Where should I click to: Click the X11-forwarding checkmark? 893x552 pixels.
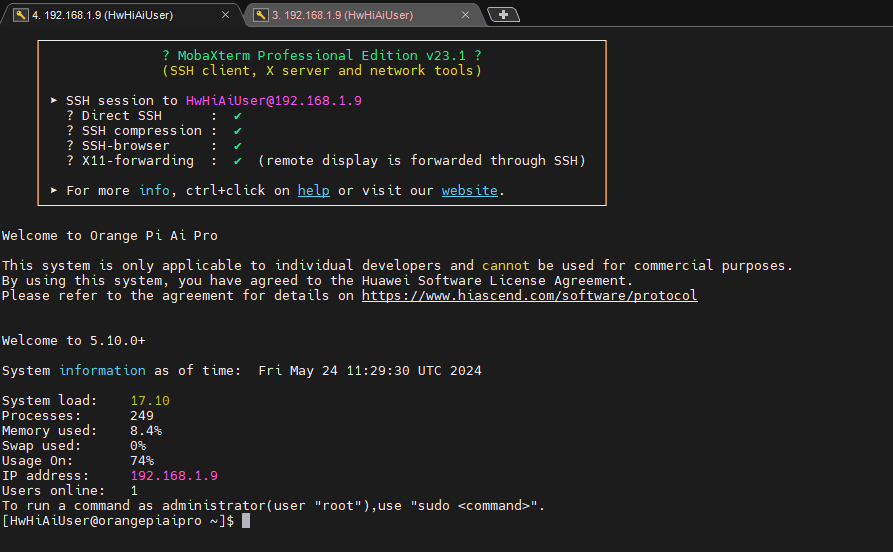tap(237, 161)
